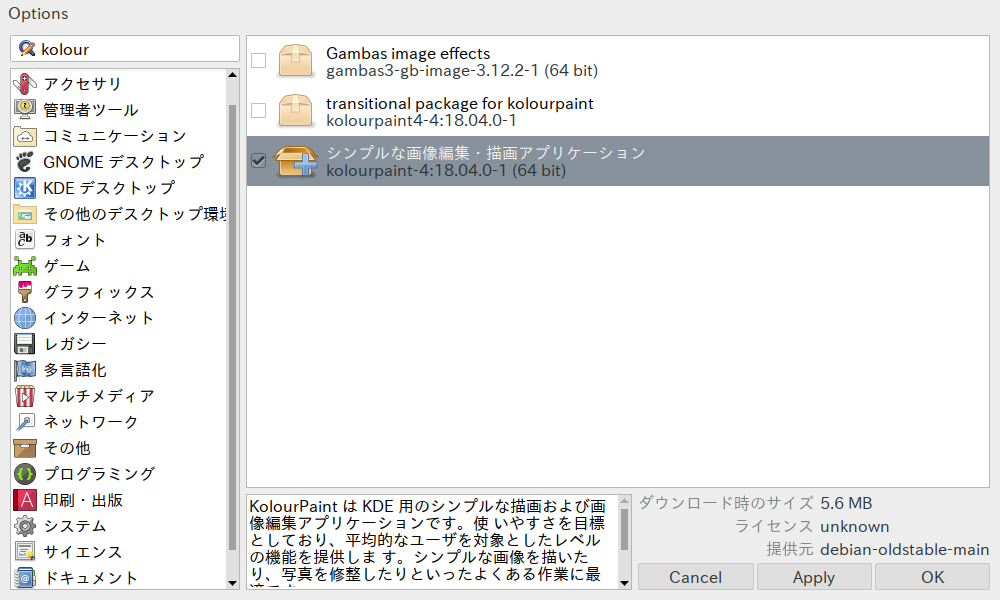Image resolution: width=1000 pixels, height=600 pixels.
Task: Open the レガシー floppy disk icon
Action: coord(25,344)
